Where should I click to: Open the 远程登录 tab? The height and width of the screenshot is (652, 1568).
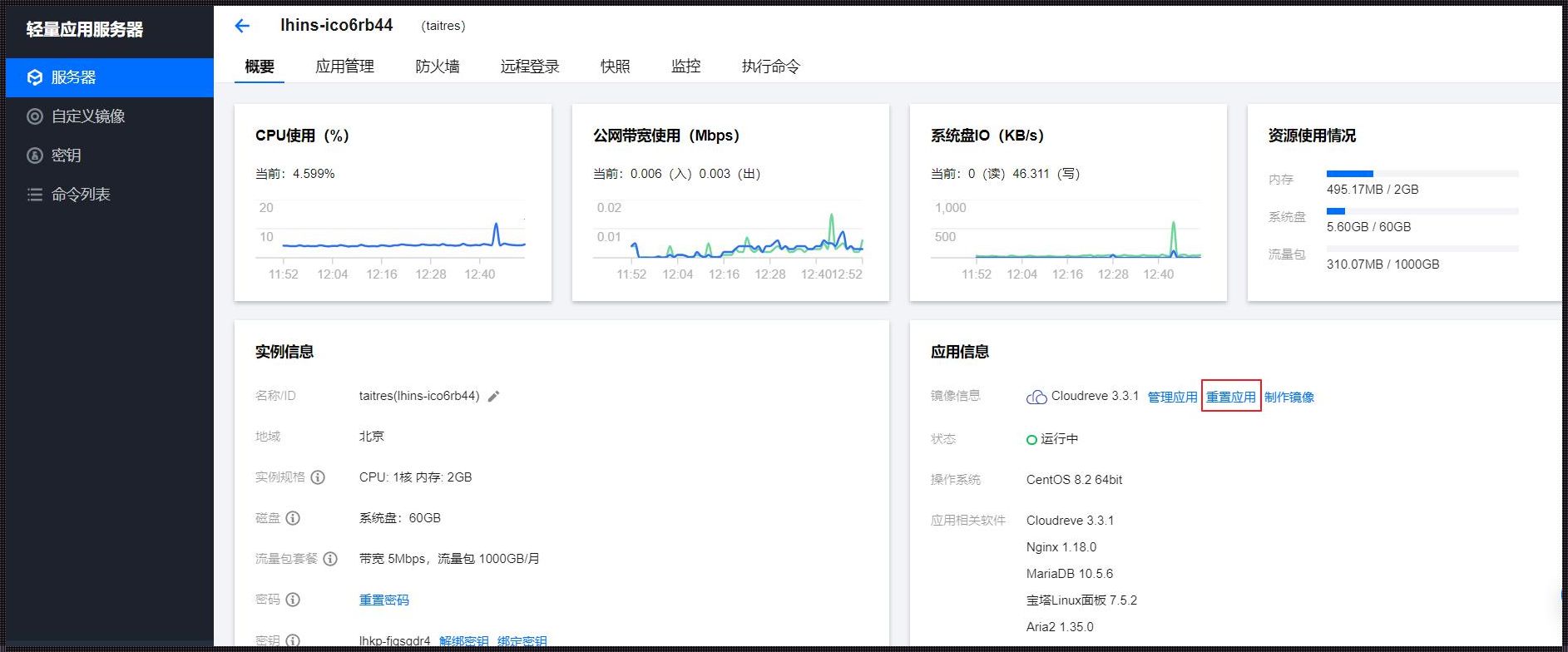(x=530, y=67)
